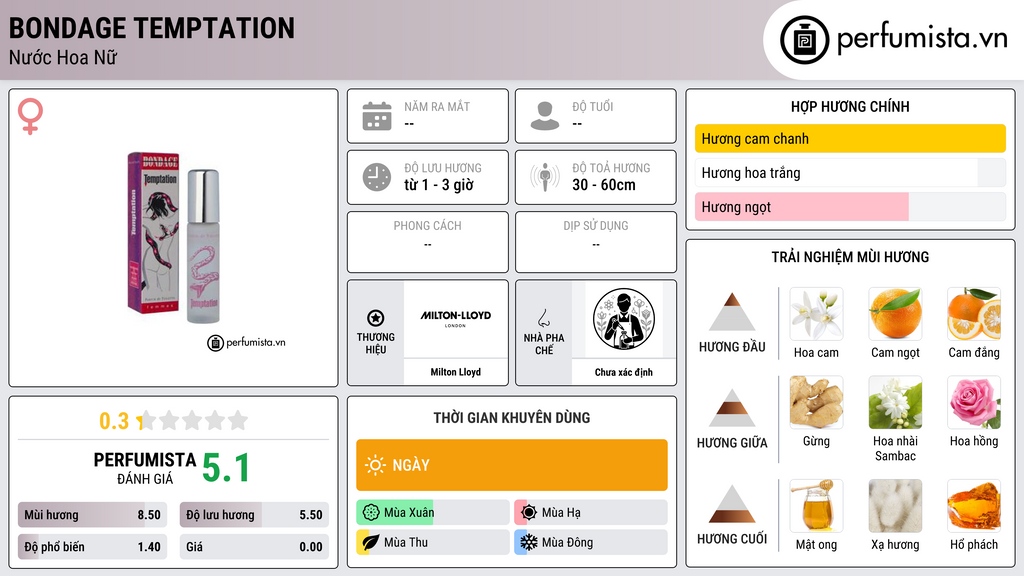
Task: Click the Giá 0.00 score bar
Action: [254, 547]
